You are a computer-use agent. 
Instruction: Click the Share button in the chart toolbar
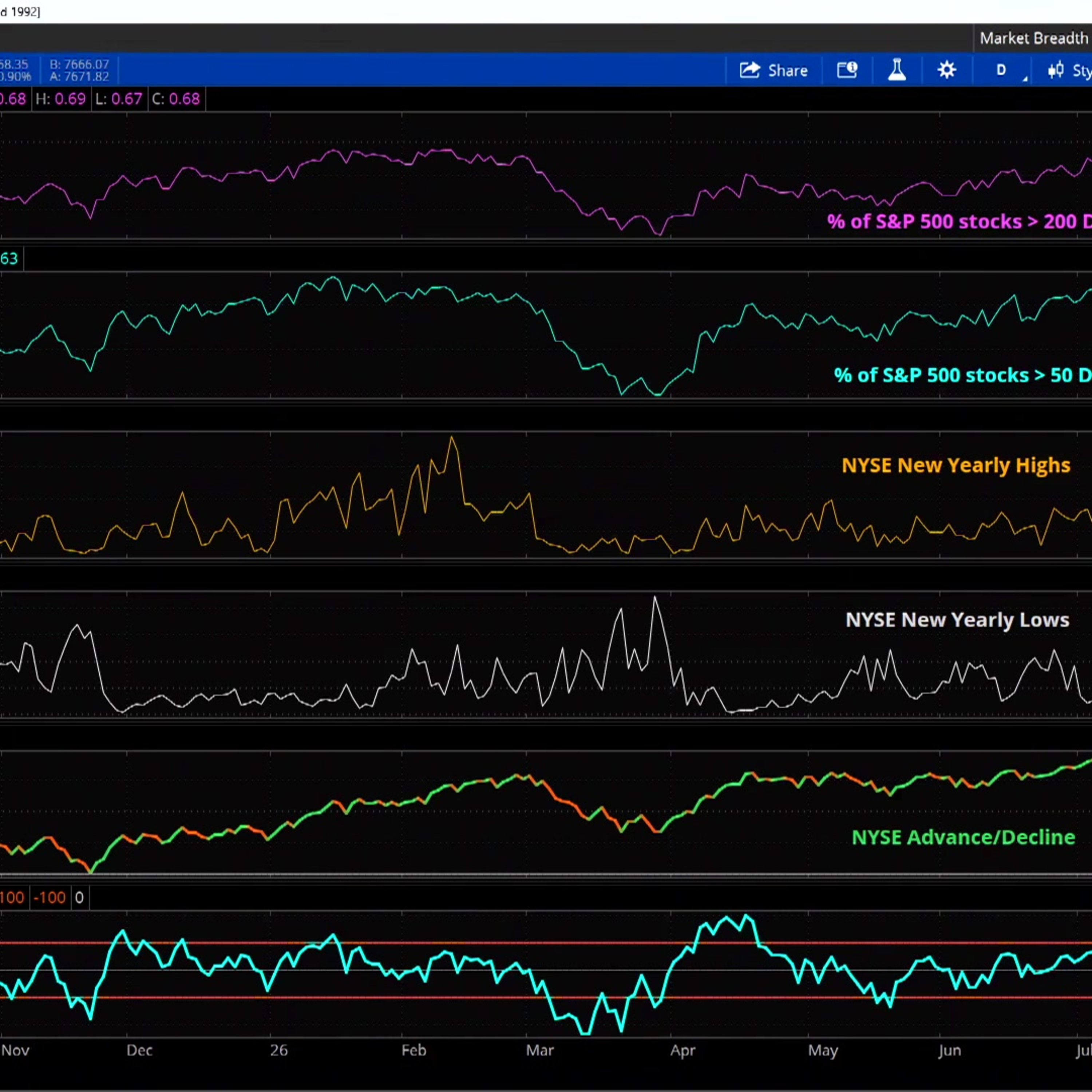(x=773, y=70)
